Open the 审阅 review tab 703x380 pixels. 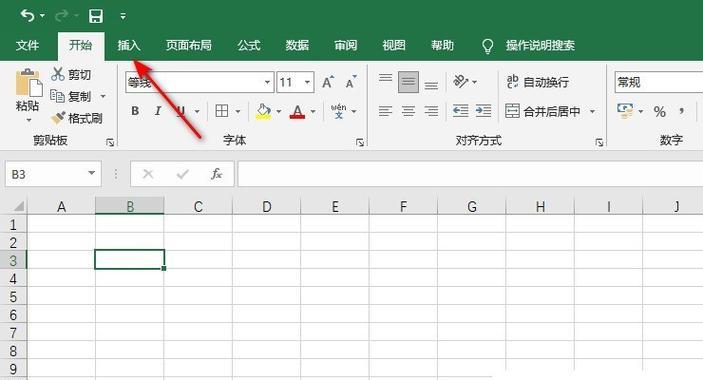click(346, 45)
